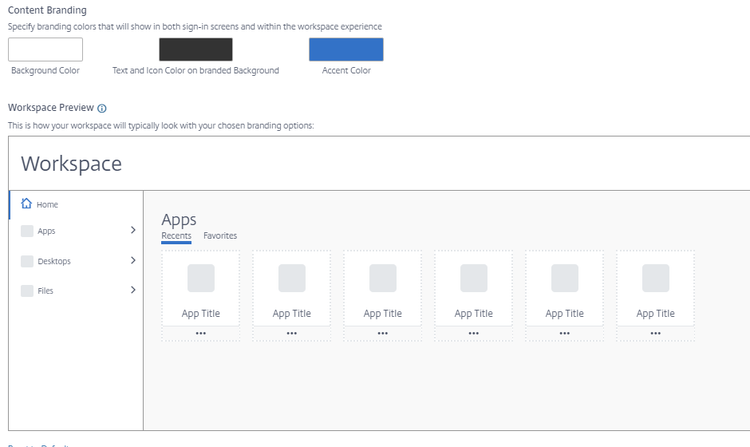Open the Background Color swatch
Viewport: 750px width, 447px height.
pos(45,49)
